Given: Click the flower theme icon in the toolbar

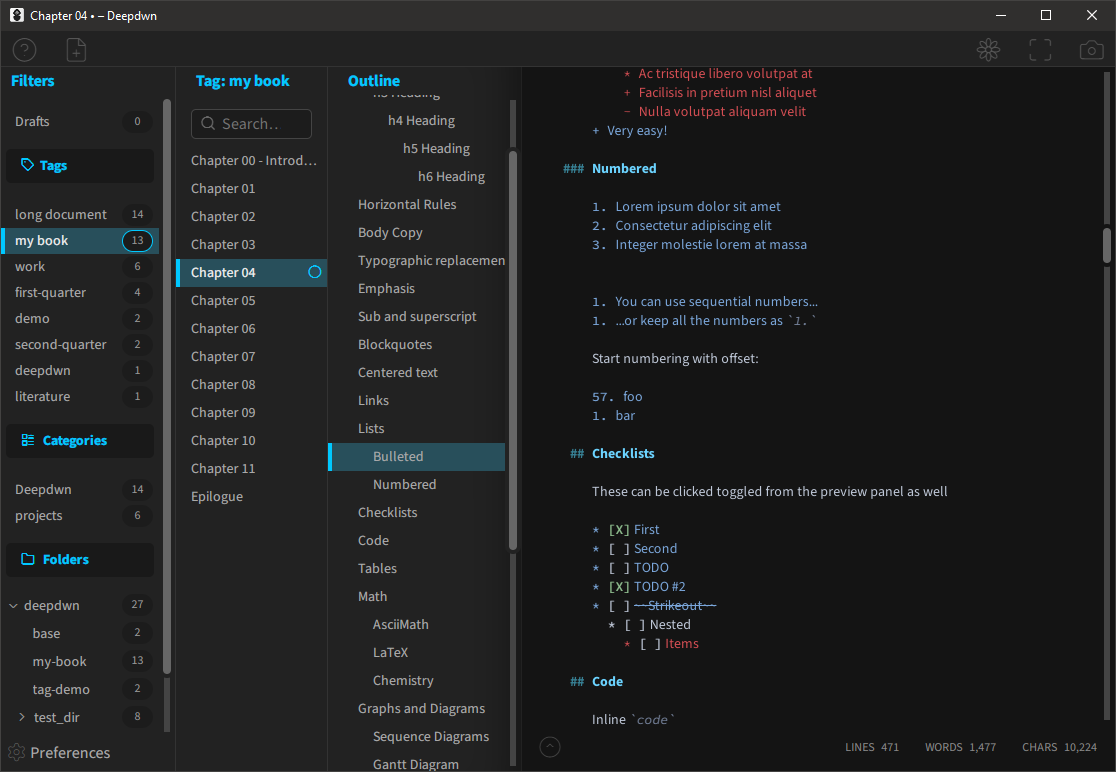Looking at the screenshot, I should point(988,49).
